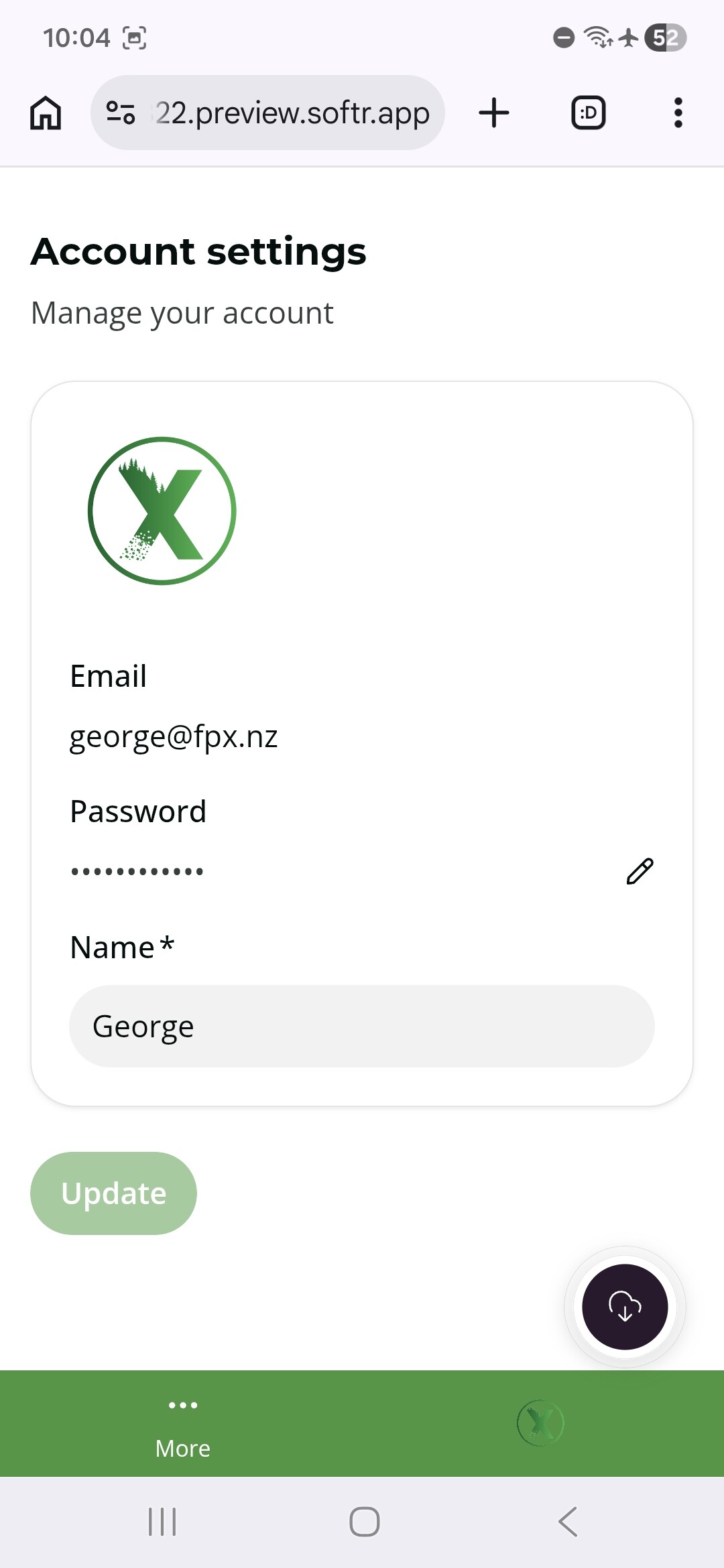Tap the softr.app URL address bar
The image size is (724, 1568).
click(292, 113)
